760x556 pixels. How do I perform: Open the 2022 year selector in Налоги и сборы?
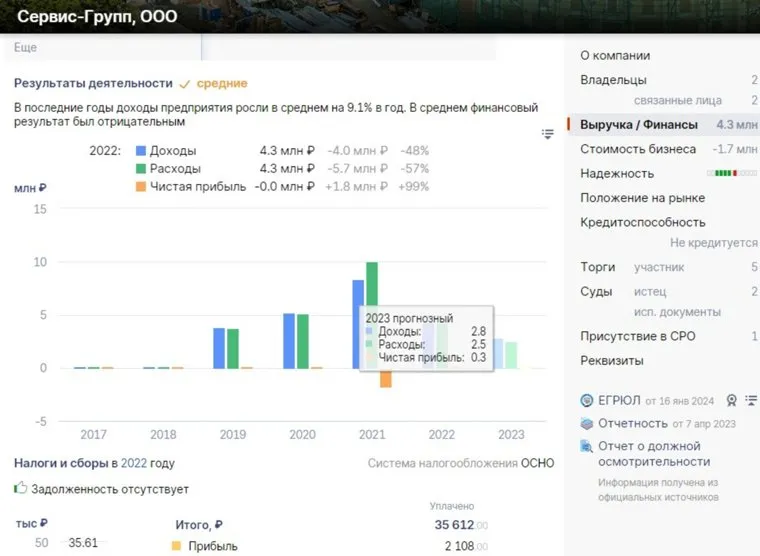point(134,463)
